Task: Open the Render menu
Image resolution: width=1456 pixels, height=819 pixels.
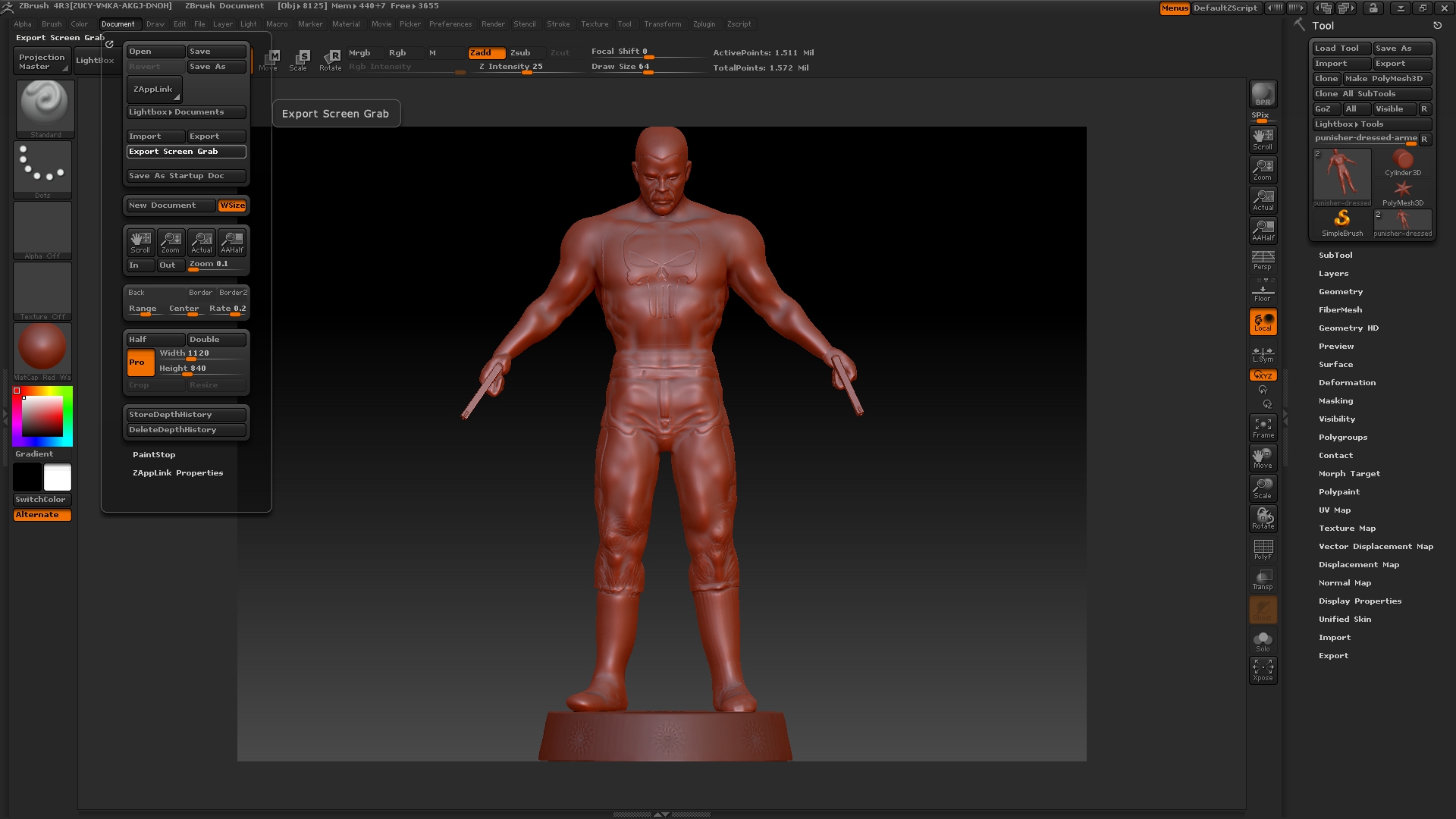Action: (493, 24)
